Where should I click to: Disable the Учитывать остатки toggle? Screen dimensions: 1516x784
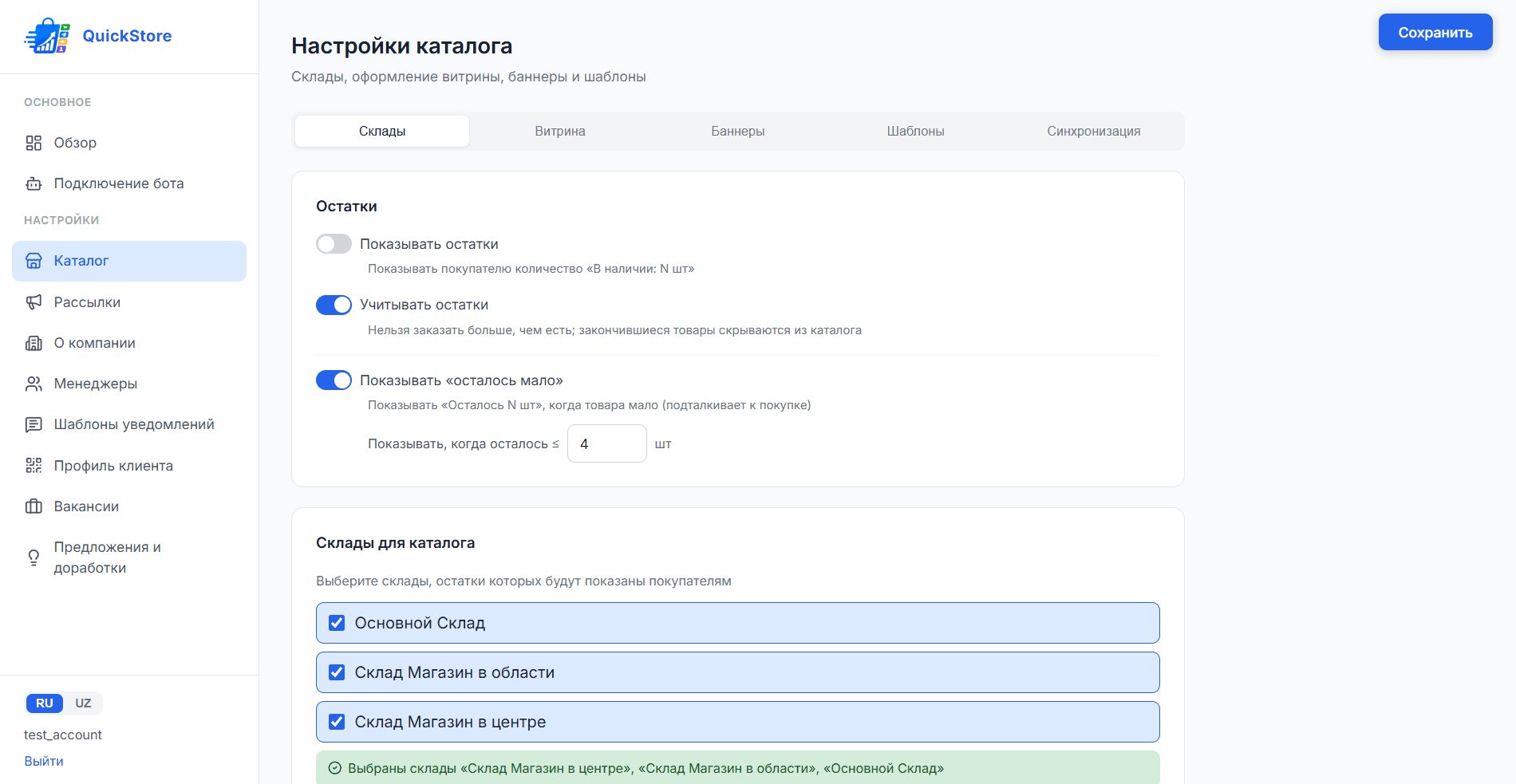tap(334, 305)
